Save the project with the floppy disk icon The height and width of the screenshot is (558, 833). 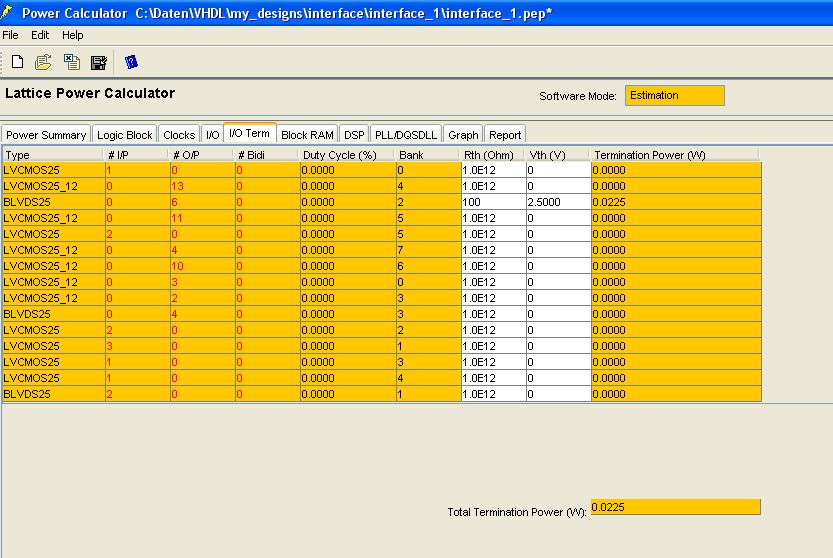tap(99, 62)
